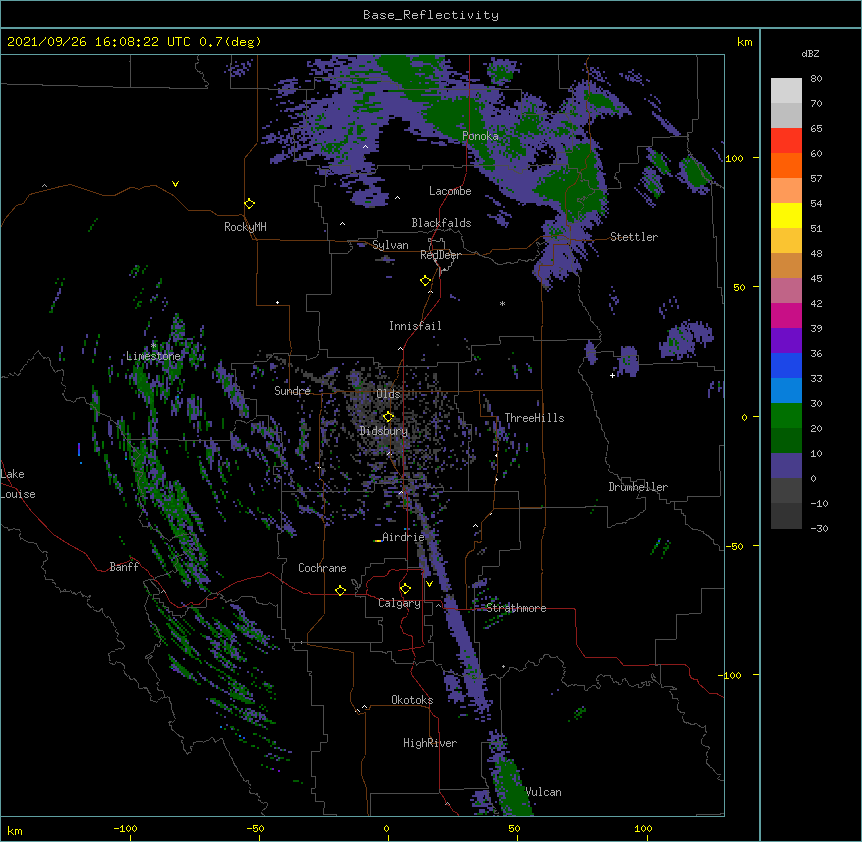Click the Base_Reflectivity title
This screenshot has width=862, height=842.
coord(431,15)
